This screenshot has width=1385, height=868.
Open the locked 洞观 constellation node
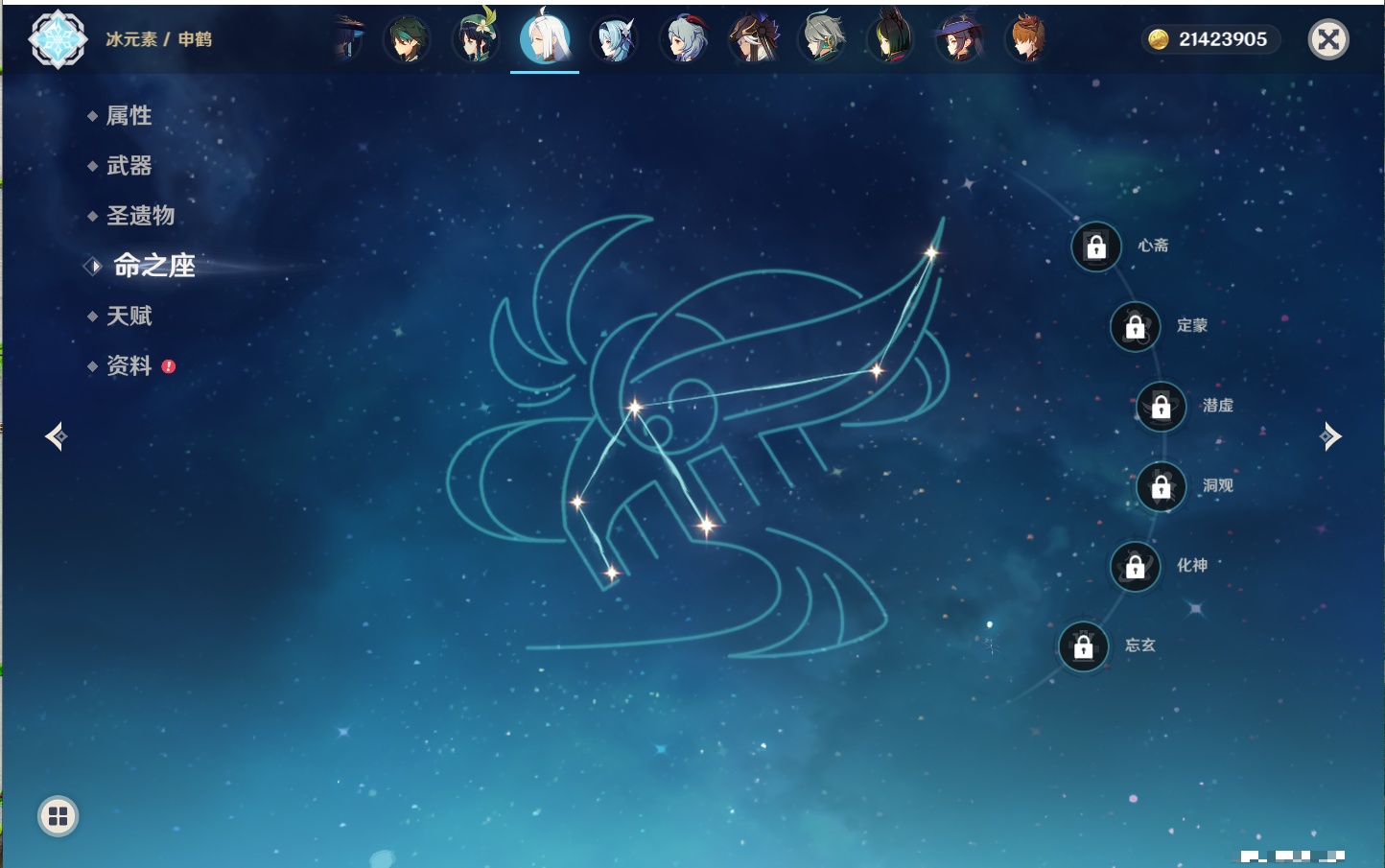tap(1162, 486)
